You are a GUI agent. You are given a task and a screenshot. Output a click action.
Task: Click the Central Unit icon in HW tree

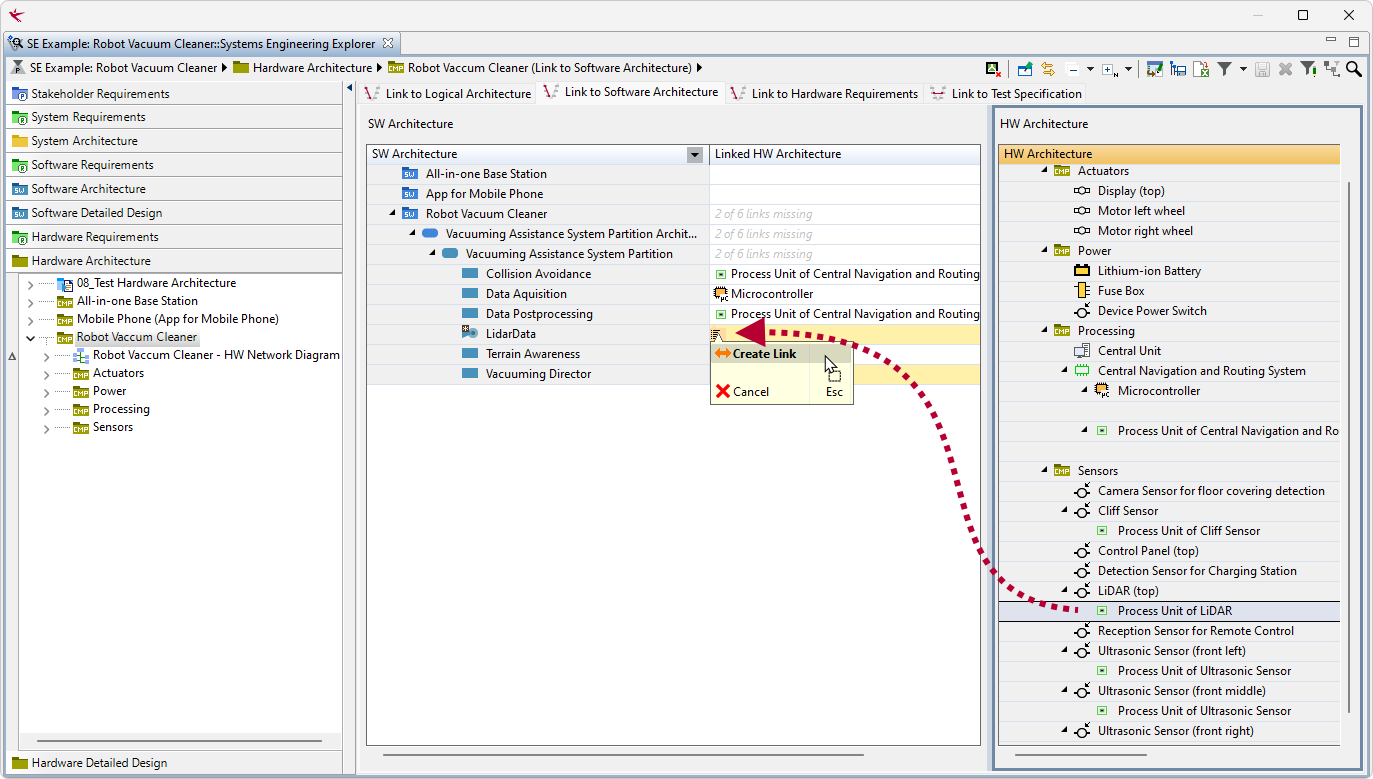pyautogui.click(x=1082, y=351)
